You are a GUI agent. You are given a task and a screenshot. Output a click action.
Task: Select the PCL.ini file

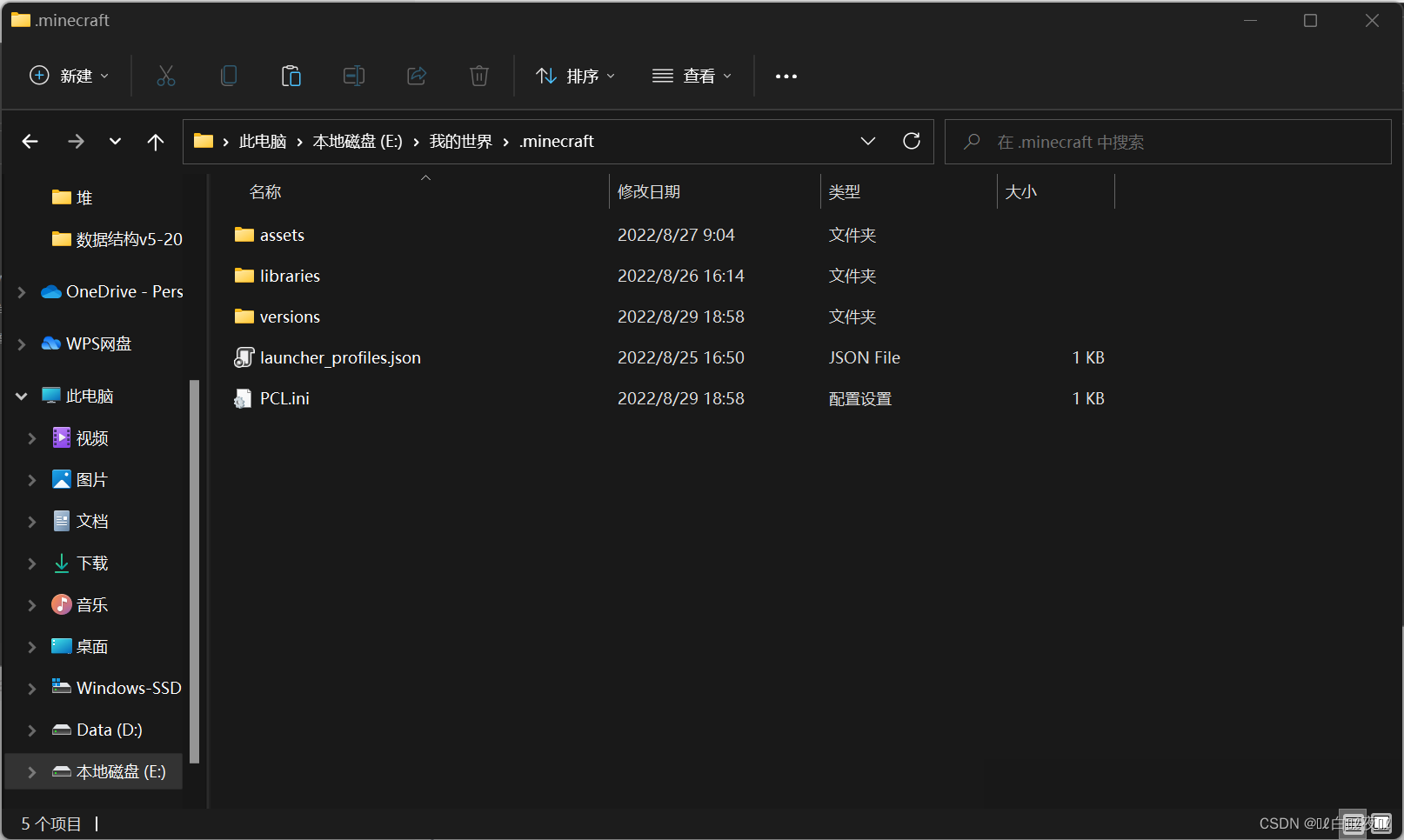(284, 398)
